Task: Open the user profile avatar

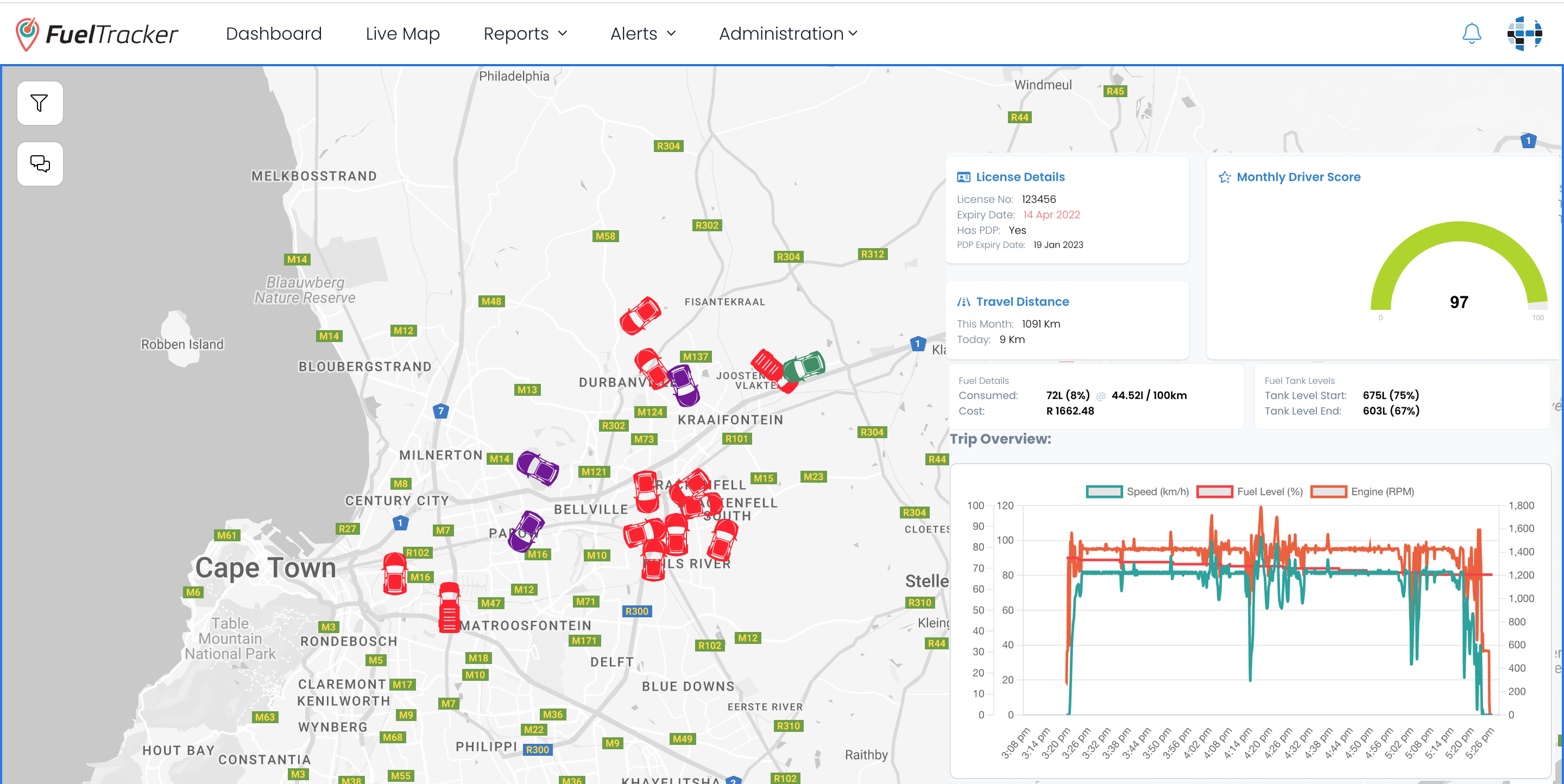Action: click(1524, 33)
